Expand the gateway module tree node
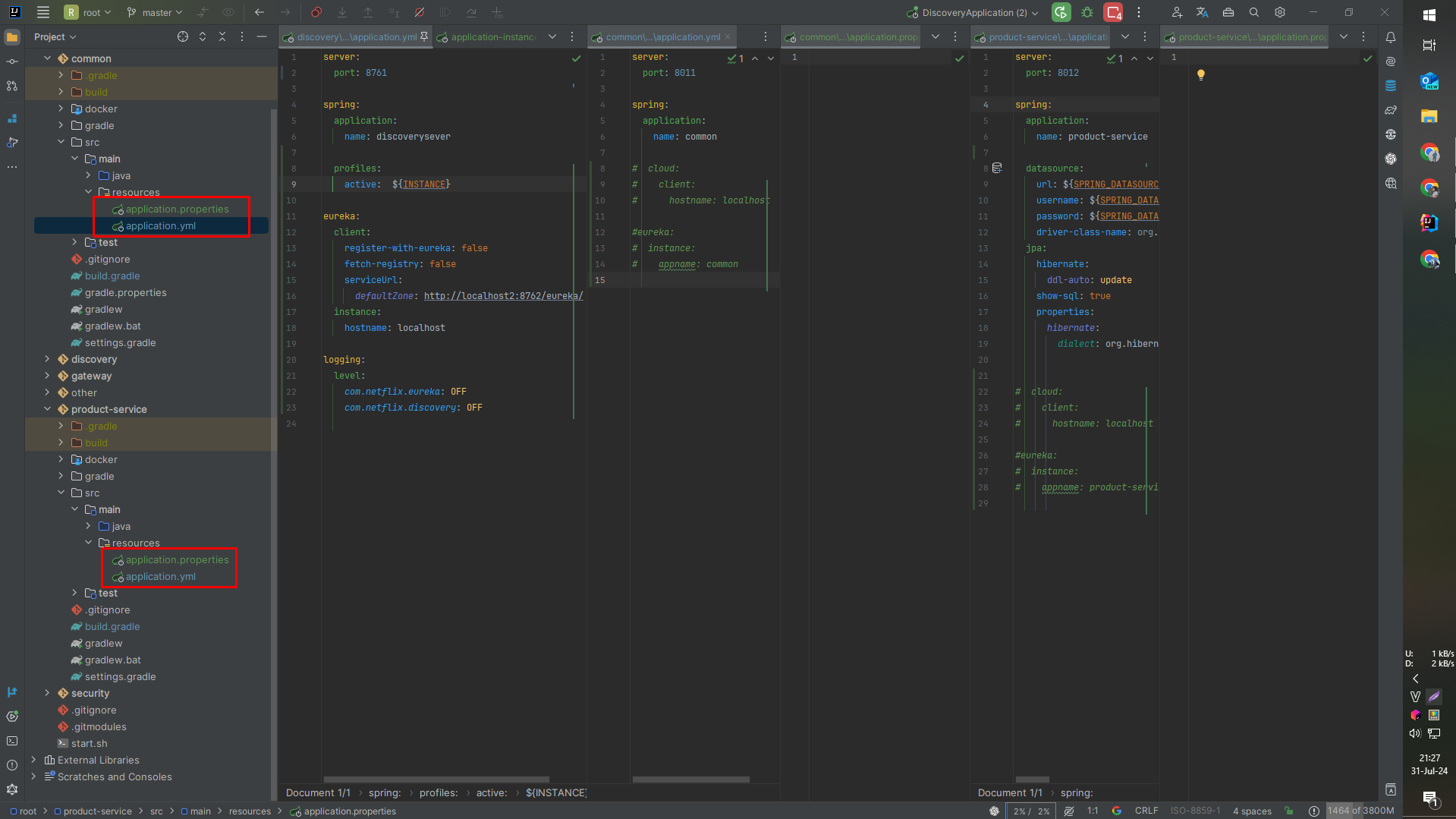This screenshot has width=1456, height=819. pyautogui.click(x=47, y=376)
